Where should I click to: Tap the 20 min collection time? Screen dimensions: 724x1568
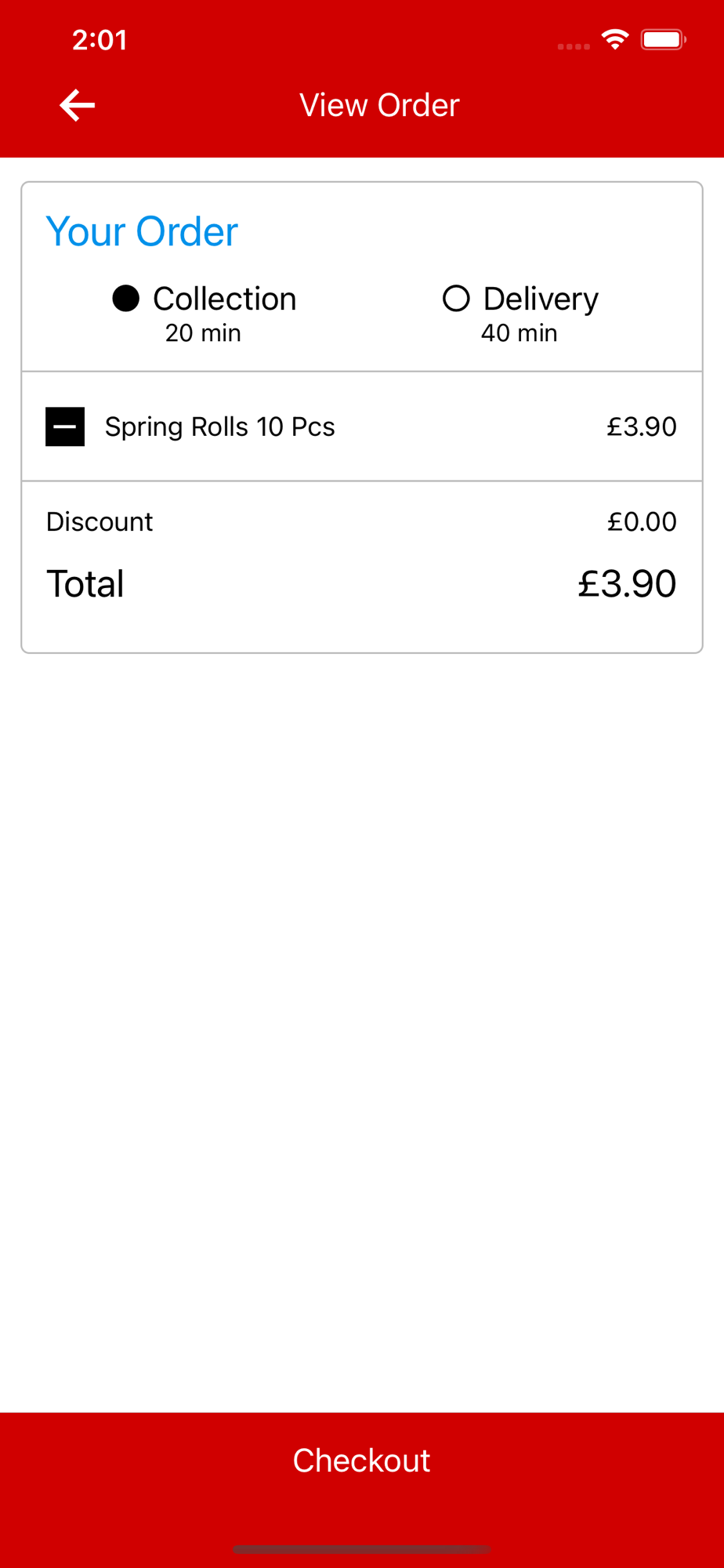tap(203, 333)
